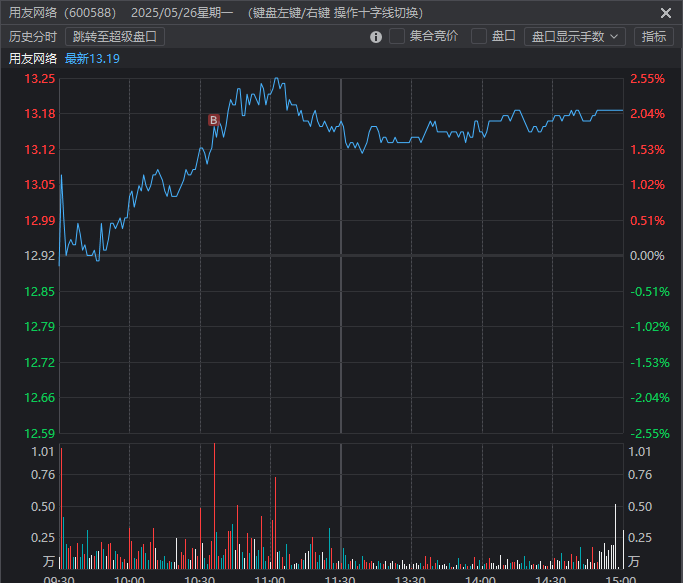Screen dimensions: 683x583
Task: Click the 0.00% baseline percentage label
Action: tap(646, 256)
